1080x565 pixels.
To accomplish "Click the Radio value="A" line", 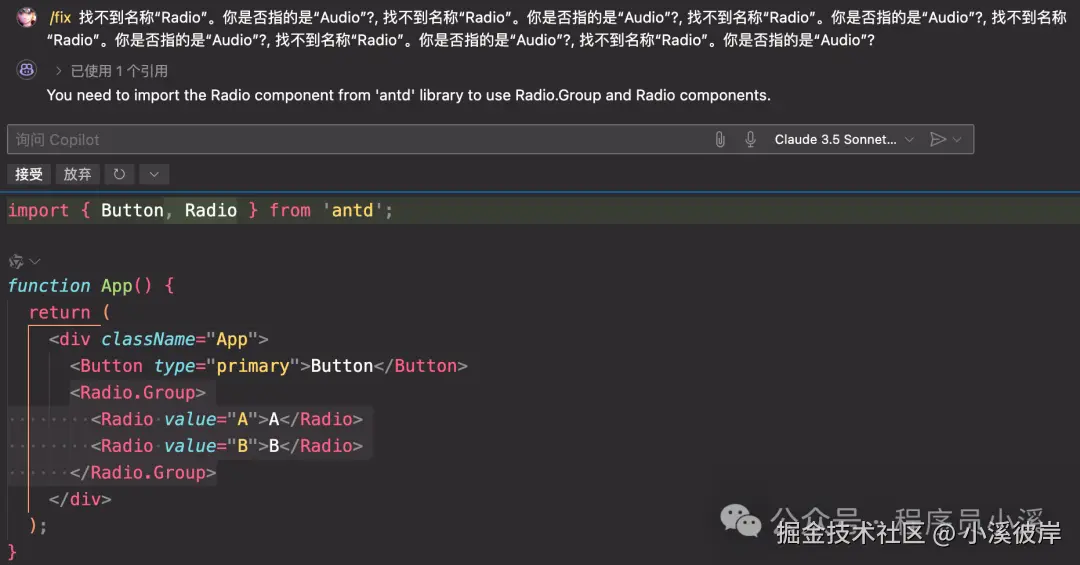I will (x=227, y=419).
